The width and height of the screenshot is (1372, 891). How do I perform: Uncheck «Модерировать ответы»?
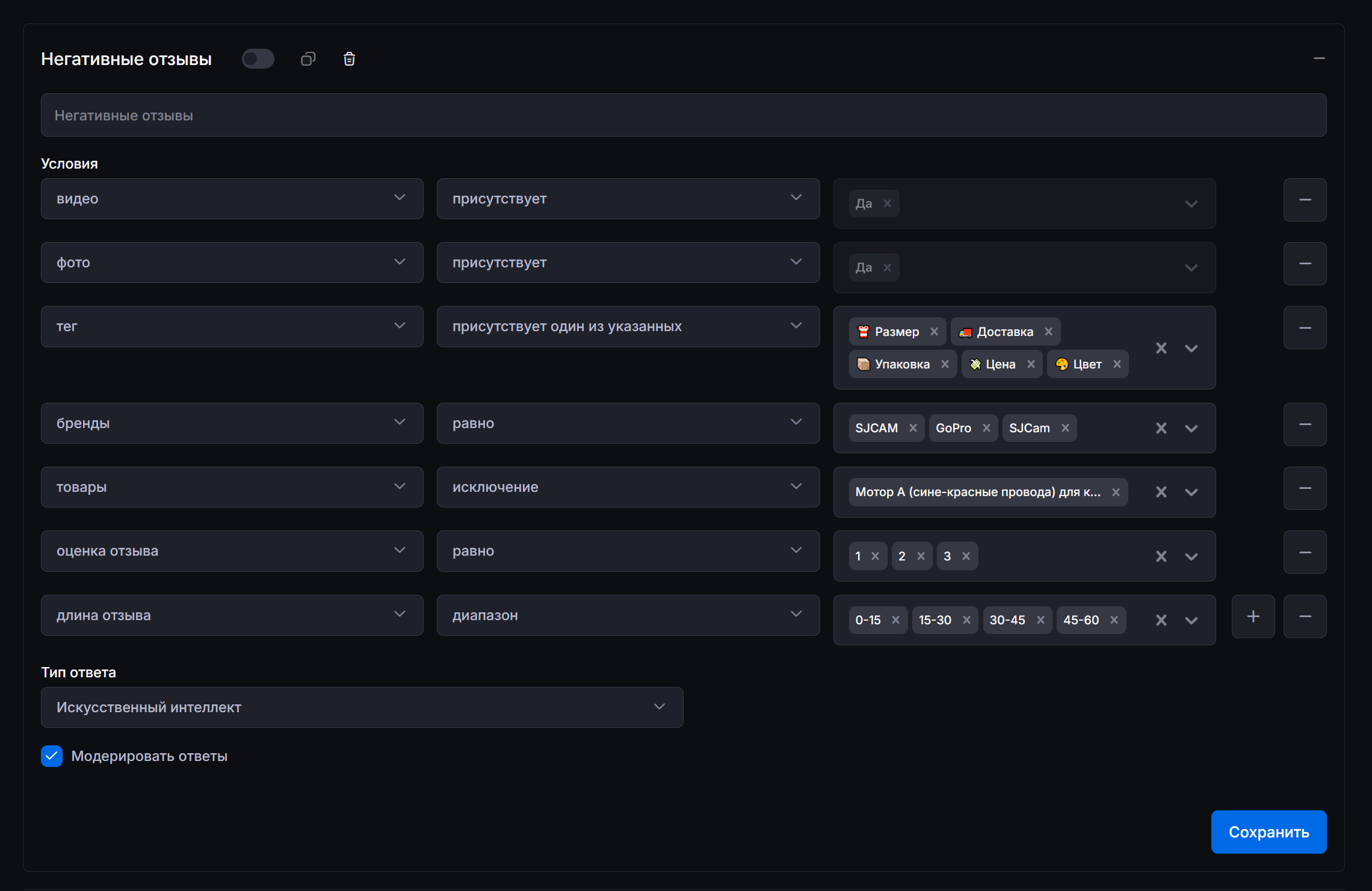tap(52, 756)
